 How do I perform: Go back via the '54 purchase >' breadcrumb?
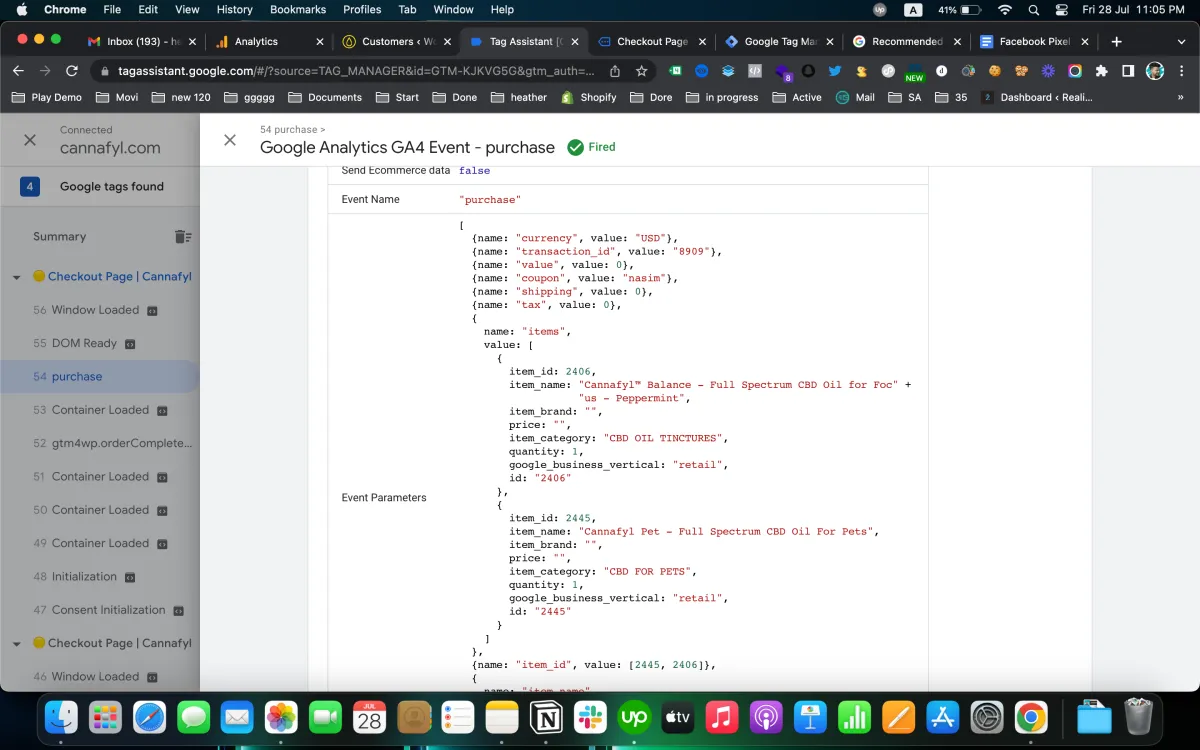coord(292,130)
